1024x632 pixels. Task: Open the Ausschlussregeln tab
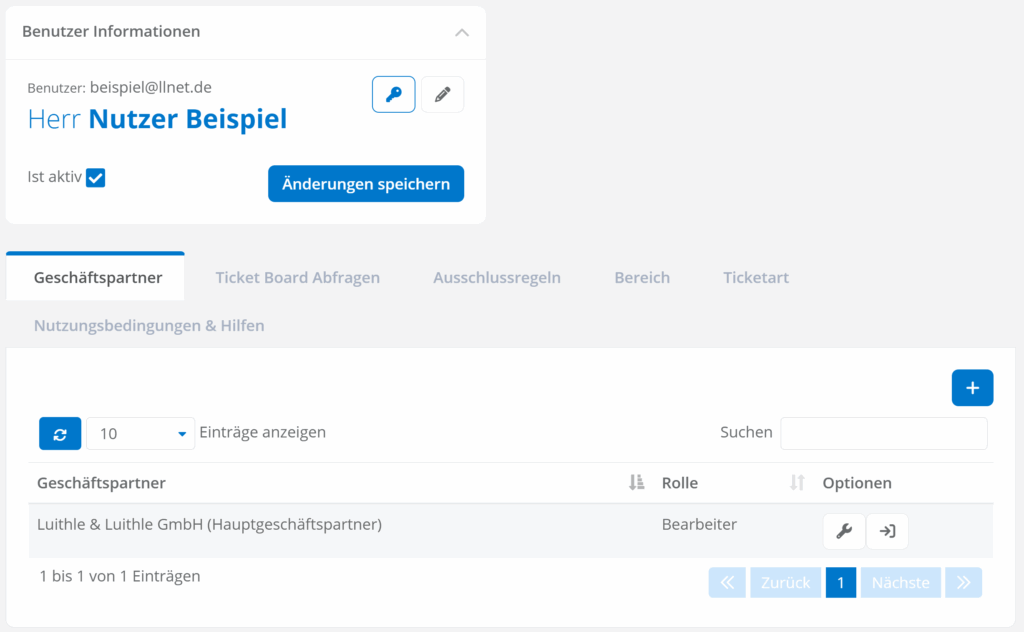(497, 278)
